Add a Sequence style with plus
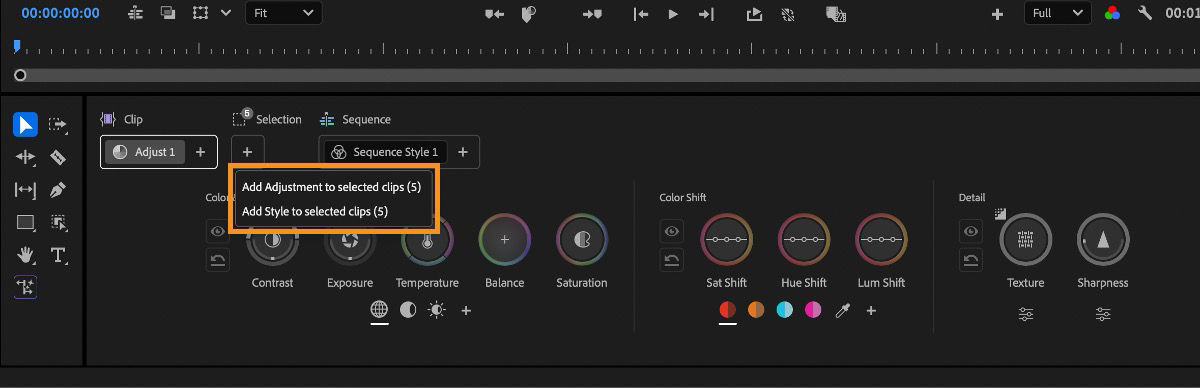Screen dimensions: 1200x388 click(x=462, y=152)
